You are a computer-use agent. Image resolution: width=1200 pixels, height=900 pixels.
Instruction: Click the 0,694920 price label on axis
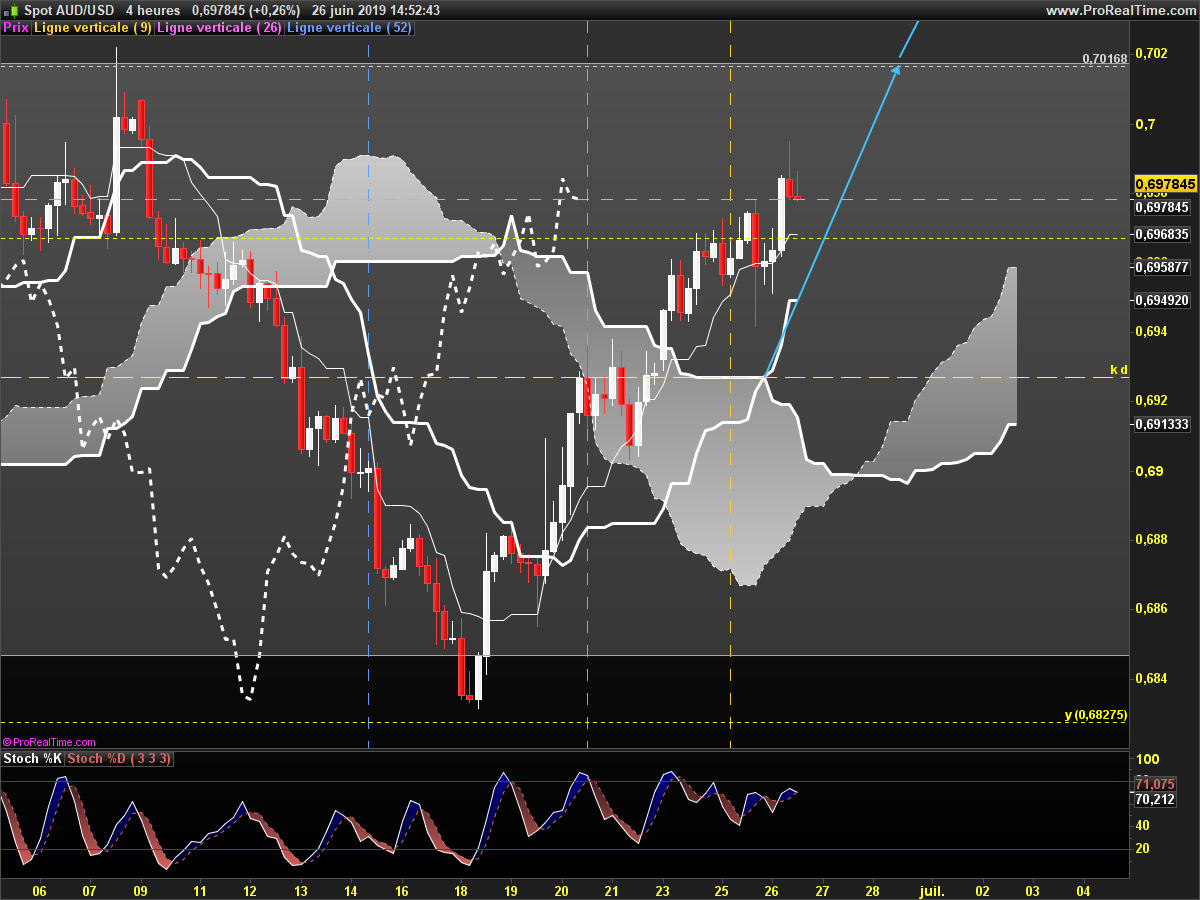1162,300
